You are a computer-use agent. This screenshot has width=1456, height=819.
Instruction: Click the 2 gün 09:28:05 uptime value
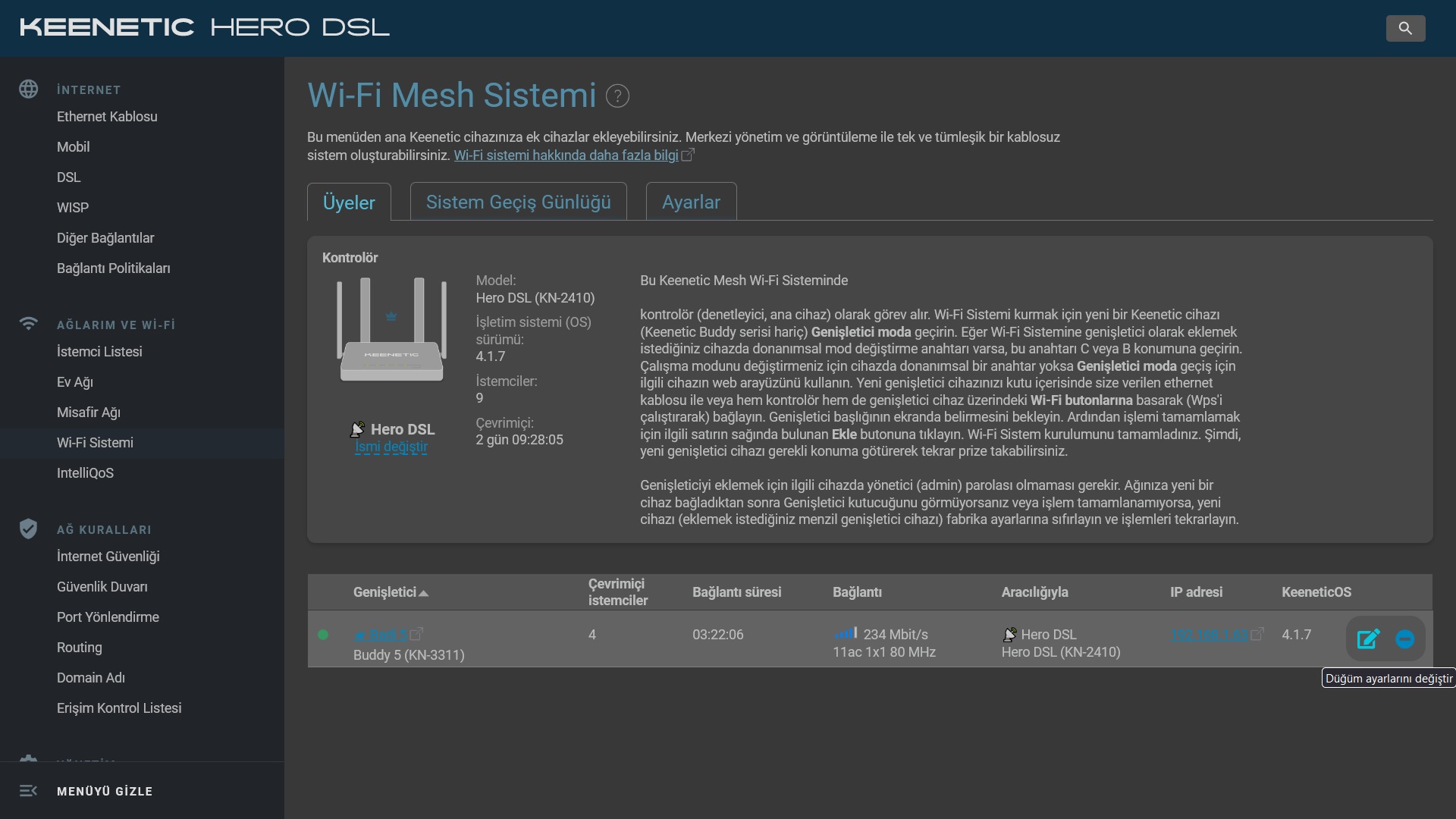click(x=519, y=440)
